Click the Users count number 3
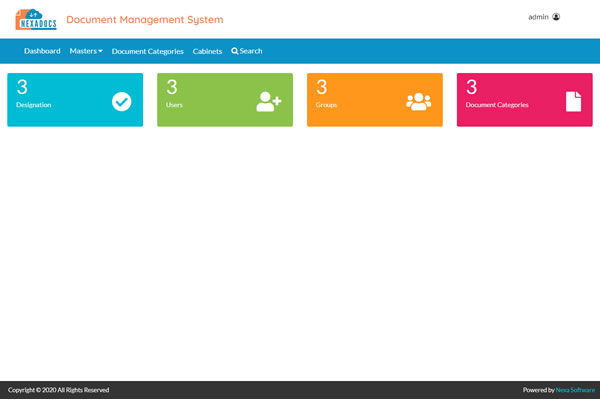The height and width of the screenshot is (400, 600). point(171,87)
